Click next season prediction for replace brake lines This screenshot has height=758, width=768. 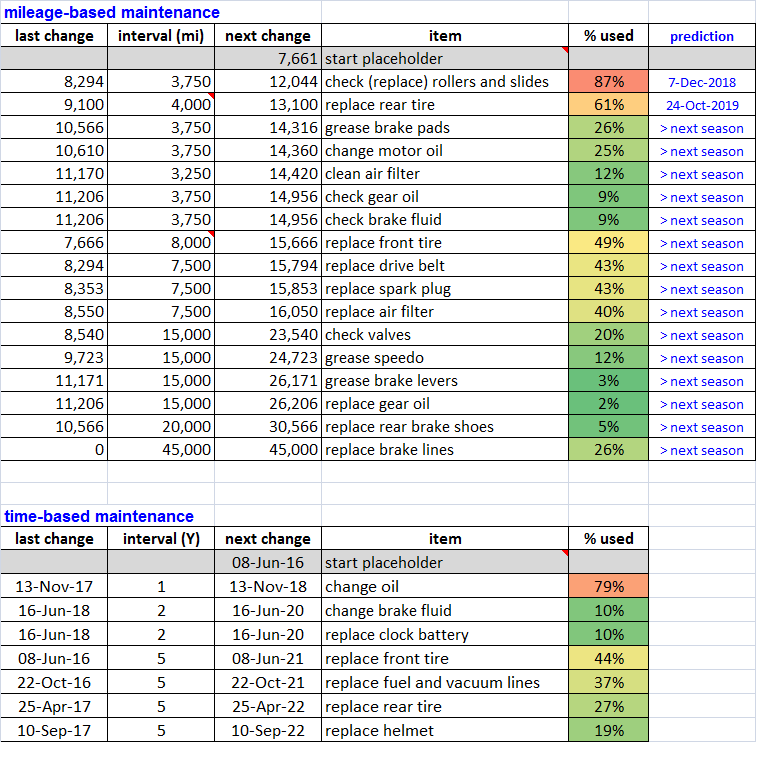(701, 450)
